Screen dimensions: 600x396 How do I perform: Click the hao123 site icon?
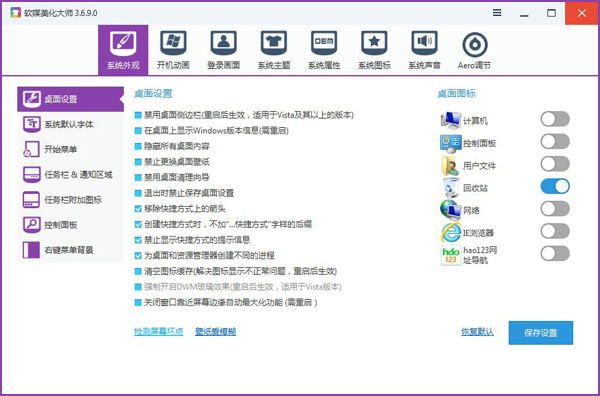click(x=450, y=255)
